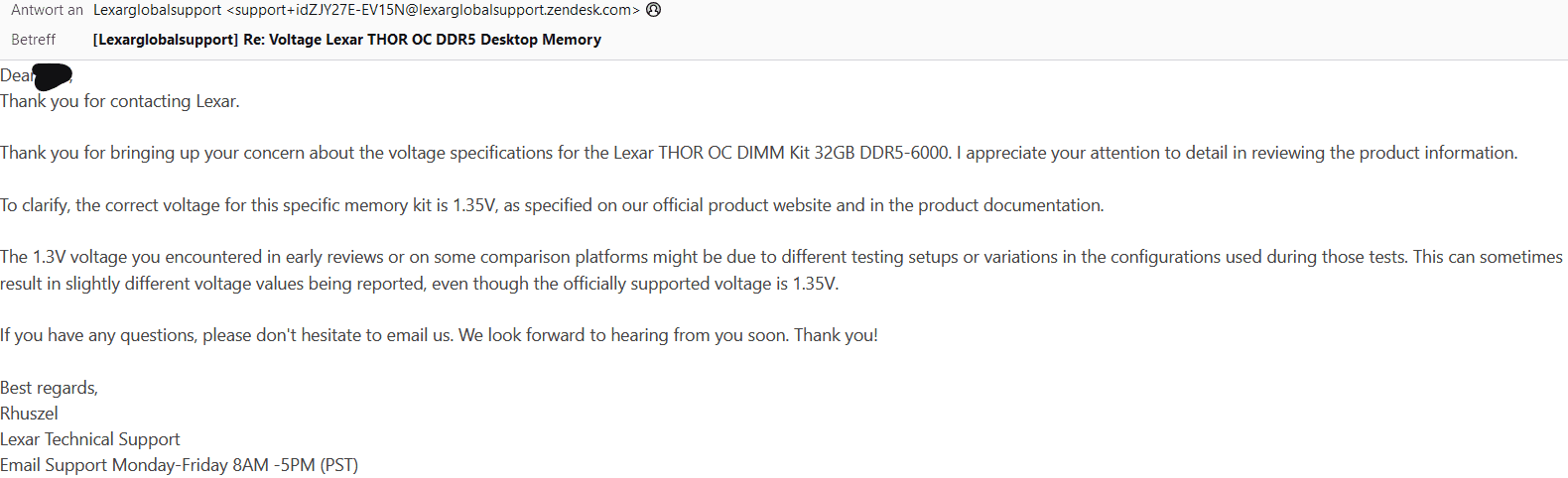Click the "Email Support Monday-Friday" hours line

[x=179, y=465]
